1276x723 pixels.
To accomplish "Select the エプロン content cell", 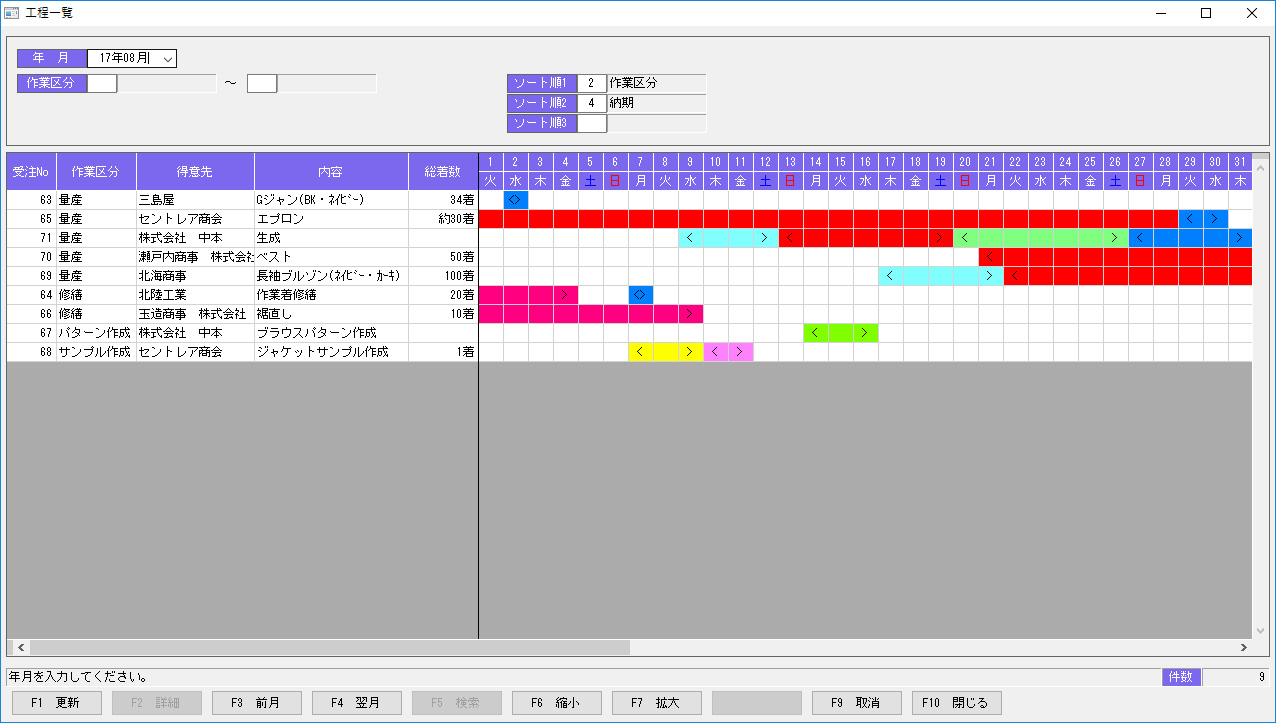I will coord(331,219).
